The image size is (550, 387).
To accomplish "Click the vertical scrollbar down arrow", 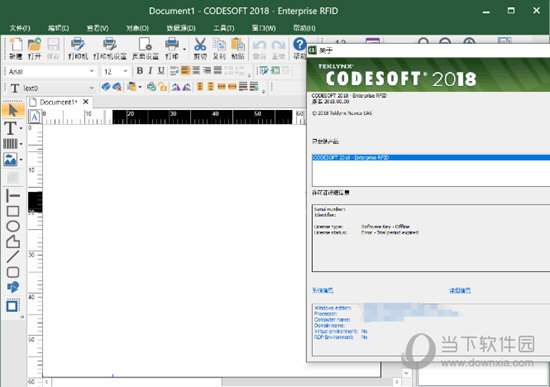I will pos(406,373).
